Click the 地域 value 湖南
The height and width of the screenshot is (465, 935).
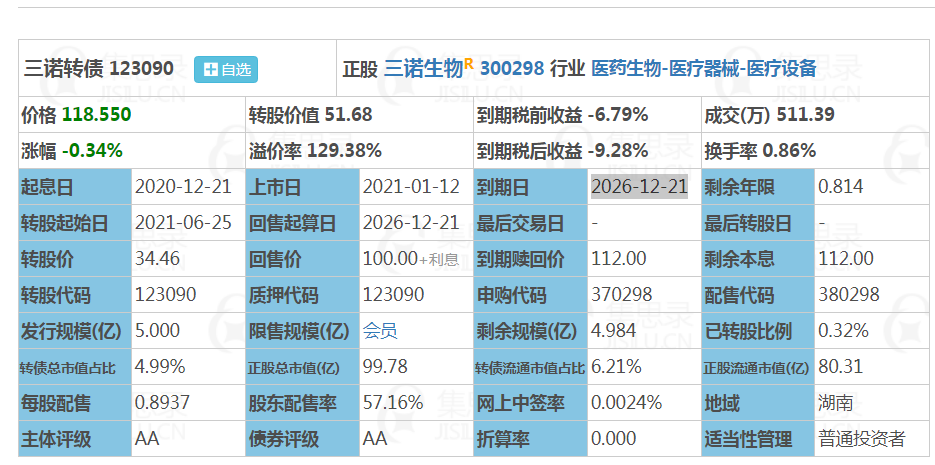[835, 404]
